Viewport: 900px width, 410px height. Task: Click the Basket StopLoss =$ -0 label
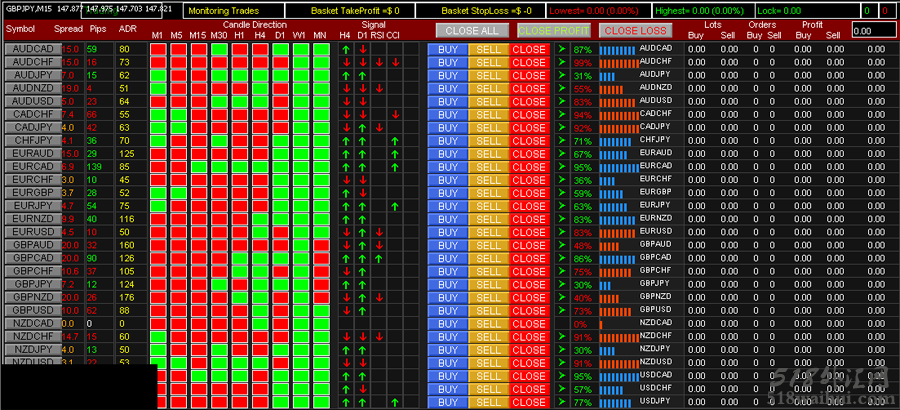coord(486,11)
